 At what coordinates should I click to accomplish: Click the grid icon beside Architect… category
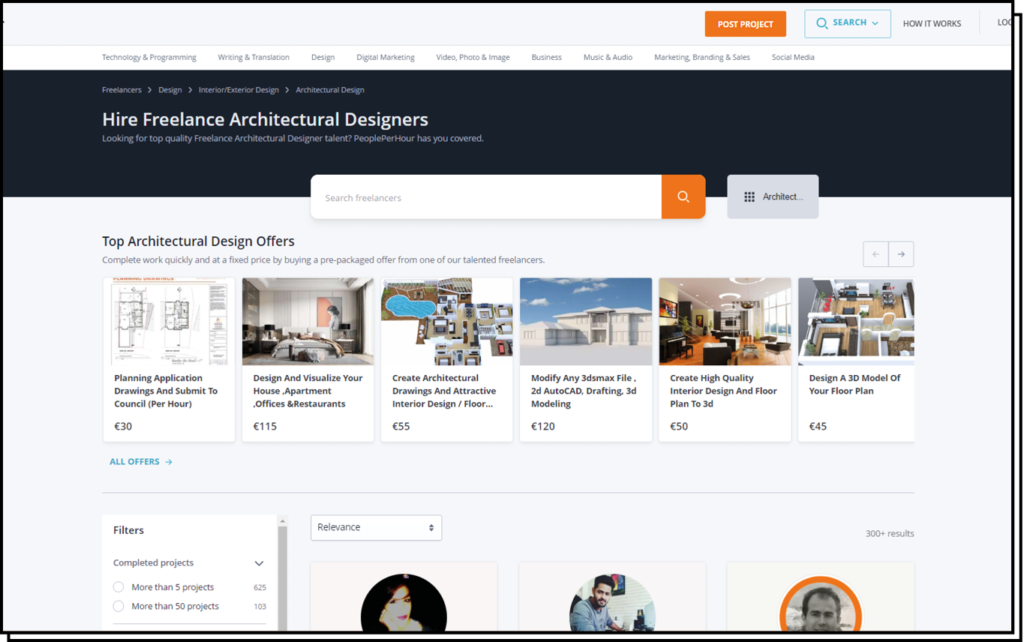tap(749, 197)
